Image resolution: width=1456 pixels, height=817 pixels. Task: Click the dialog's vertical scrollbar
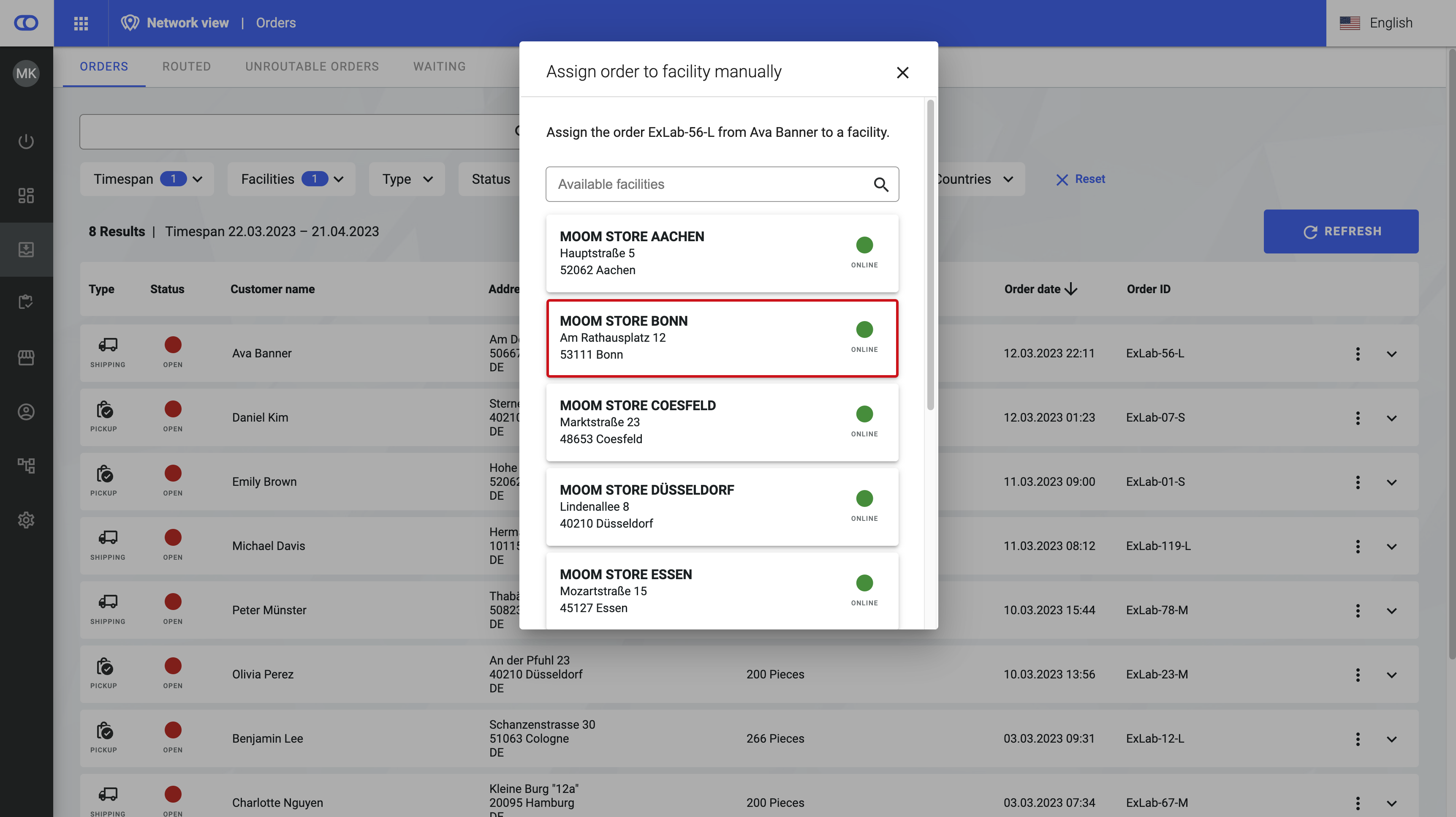(x=930, y=254)
